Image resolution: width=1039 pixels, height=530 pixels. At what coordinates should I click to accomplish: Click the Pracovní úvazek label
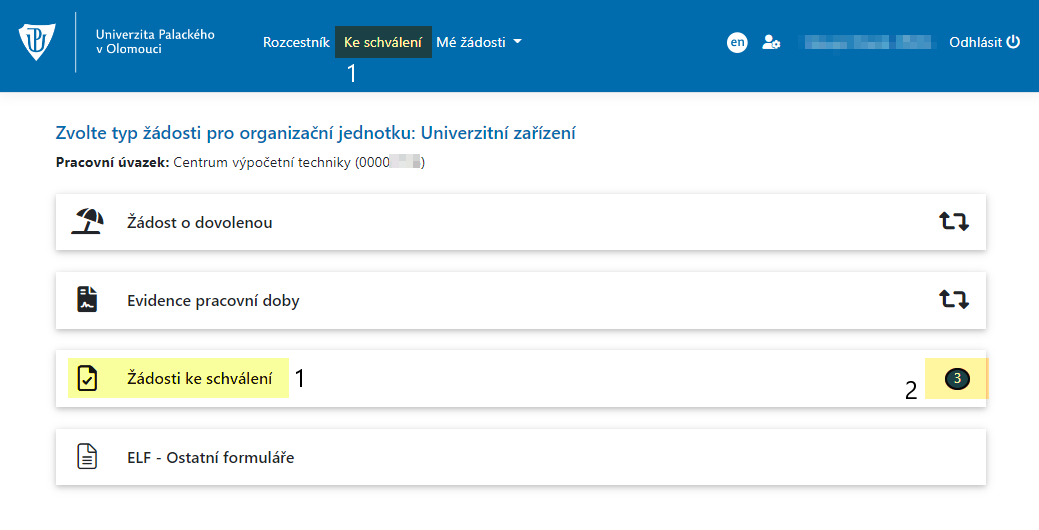113,162
